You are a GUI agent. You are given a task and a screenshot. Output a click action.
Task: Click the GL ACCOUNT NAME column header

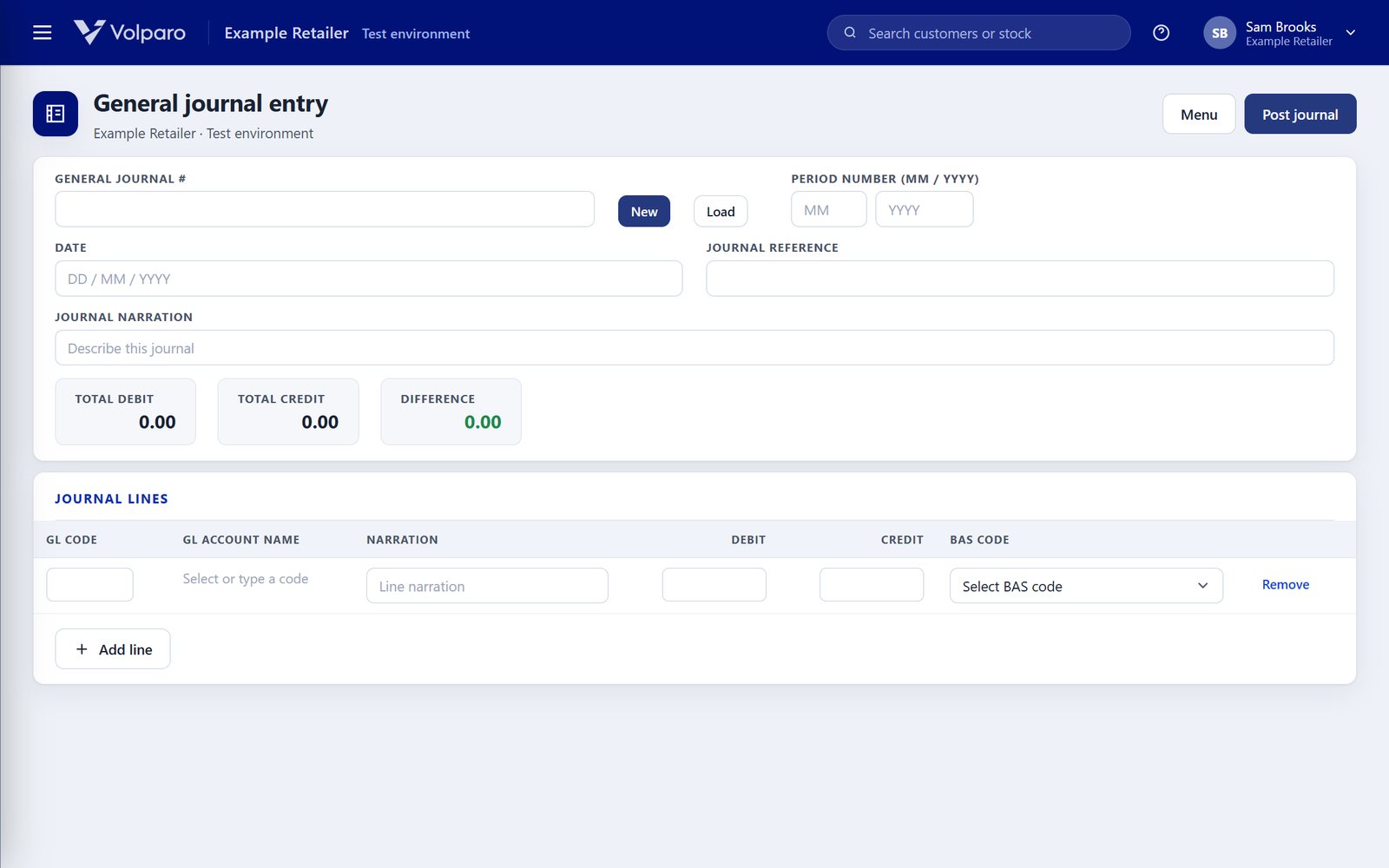[x=241, y=540]
